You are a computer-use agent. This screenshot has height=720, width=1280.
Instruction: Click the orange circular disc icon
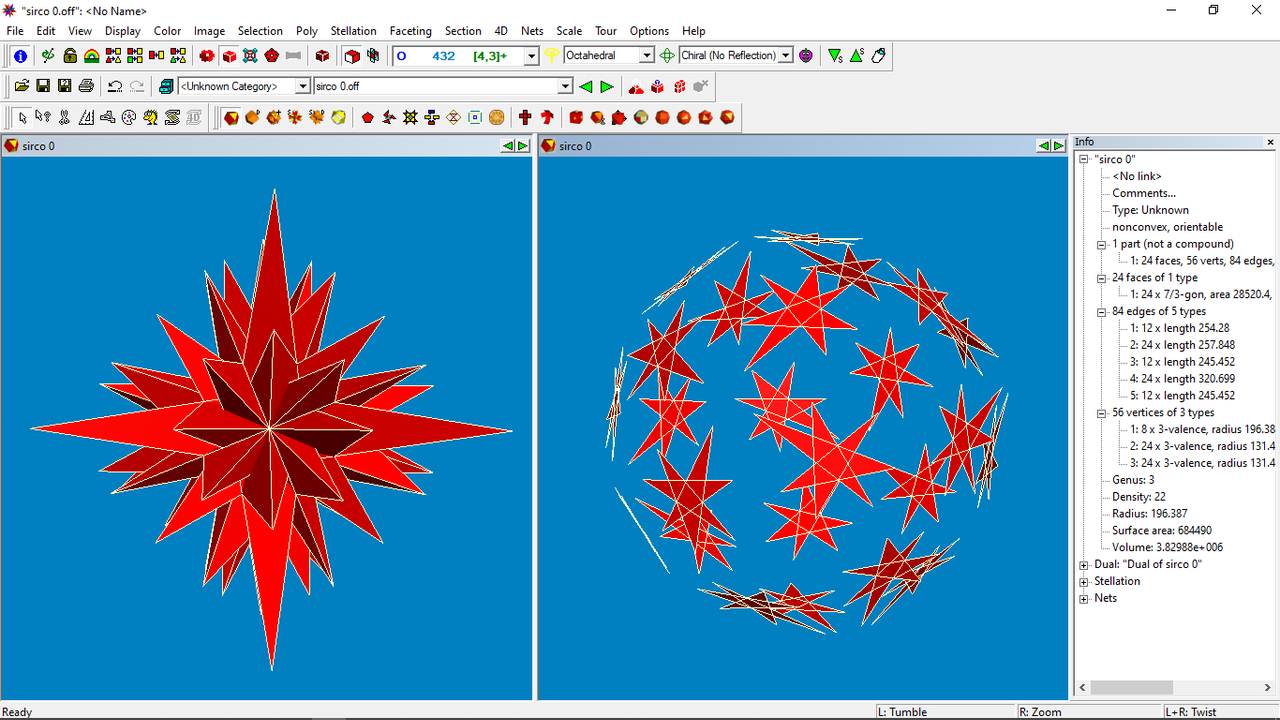(x=496, y=118)
